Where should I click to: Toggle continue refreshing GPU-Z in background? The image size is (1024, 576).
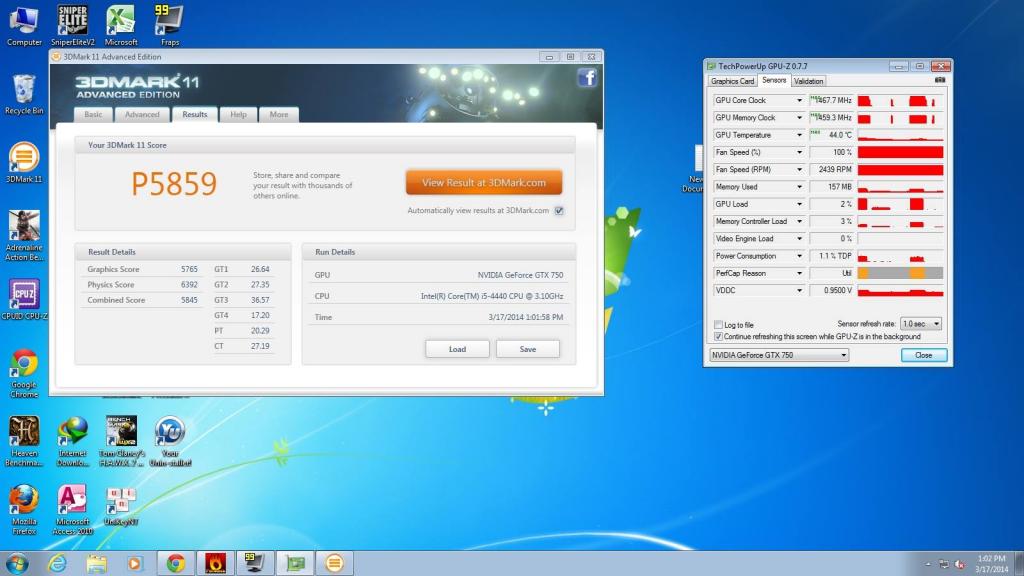[x=718, y=337]
